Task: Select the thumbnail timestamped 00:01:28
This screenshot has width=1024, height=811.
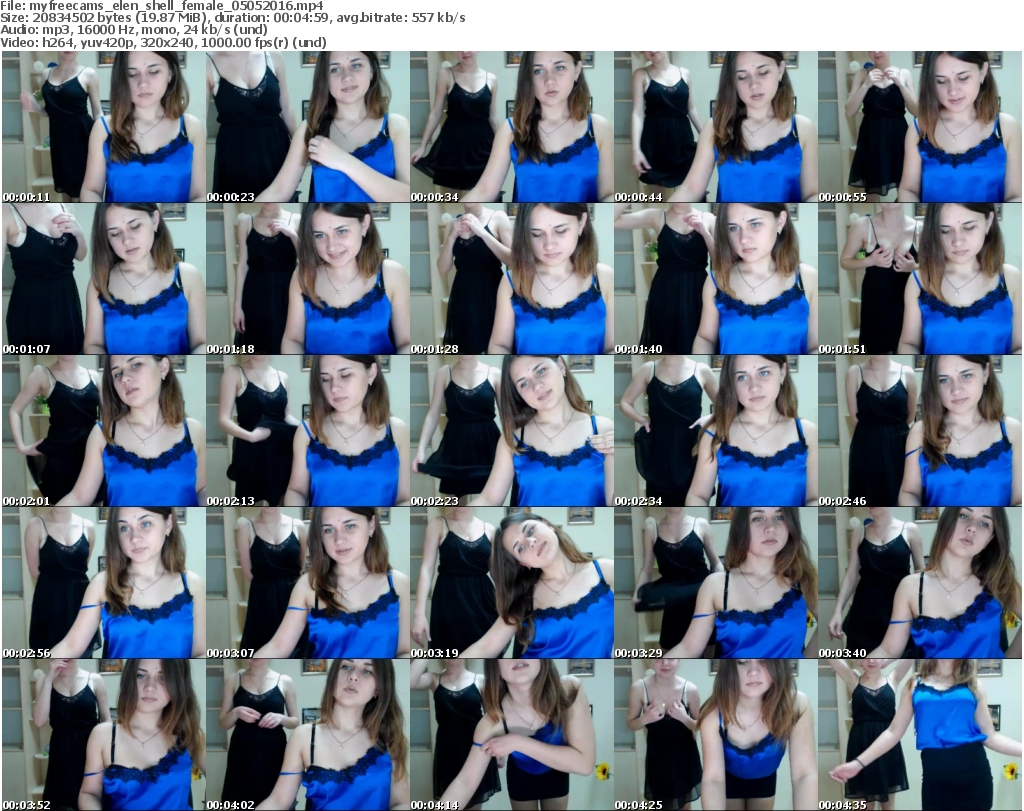Action: click(x=512, y=279)
